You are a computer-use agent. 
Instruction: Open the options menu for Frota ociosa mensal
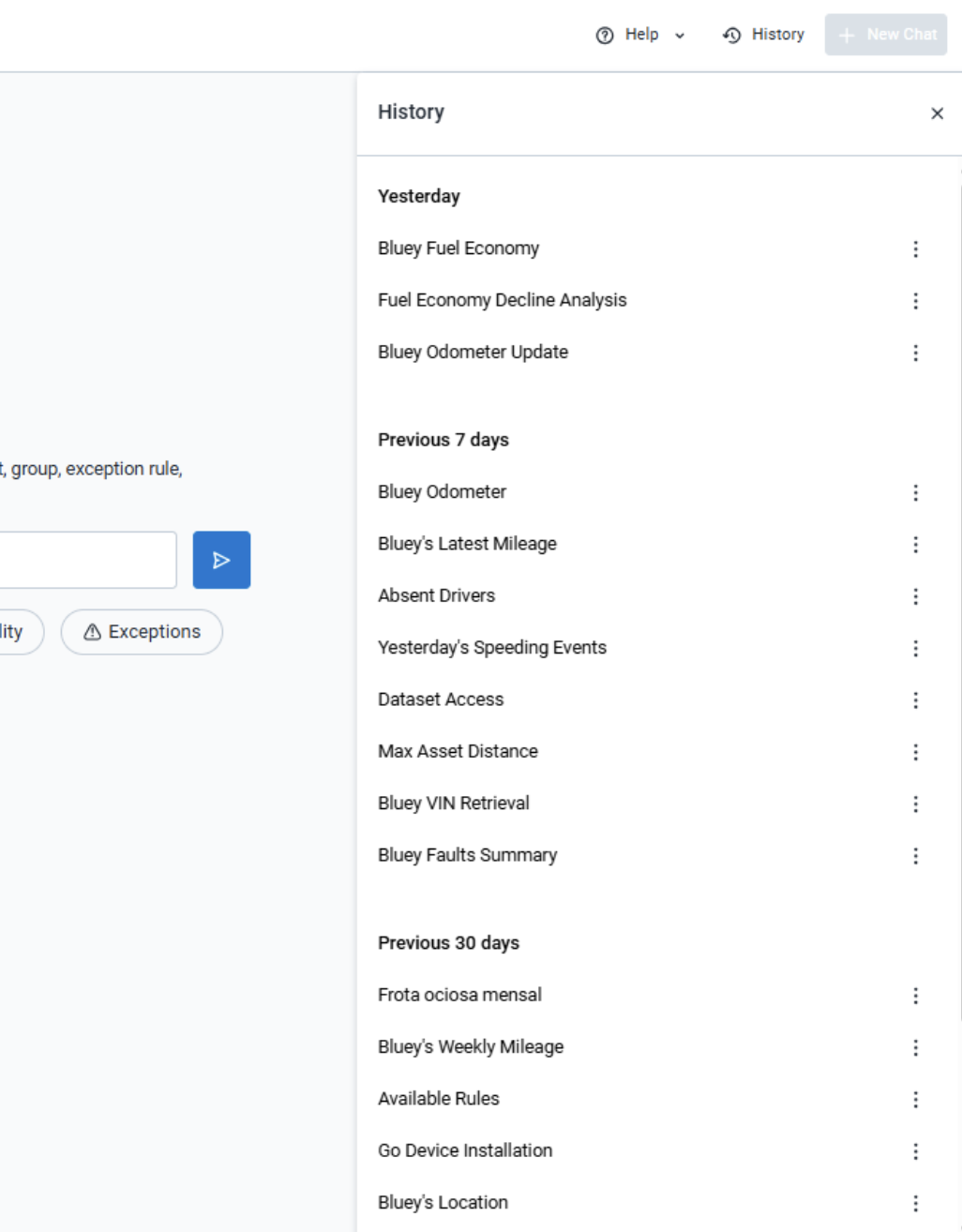tap(916, 996)
